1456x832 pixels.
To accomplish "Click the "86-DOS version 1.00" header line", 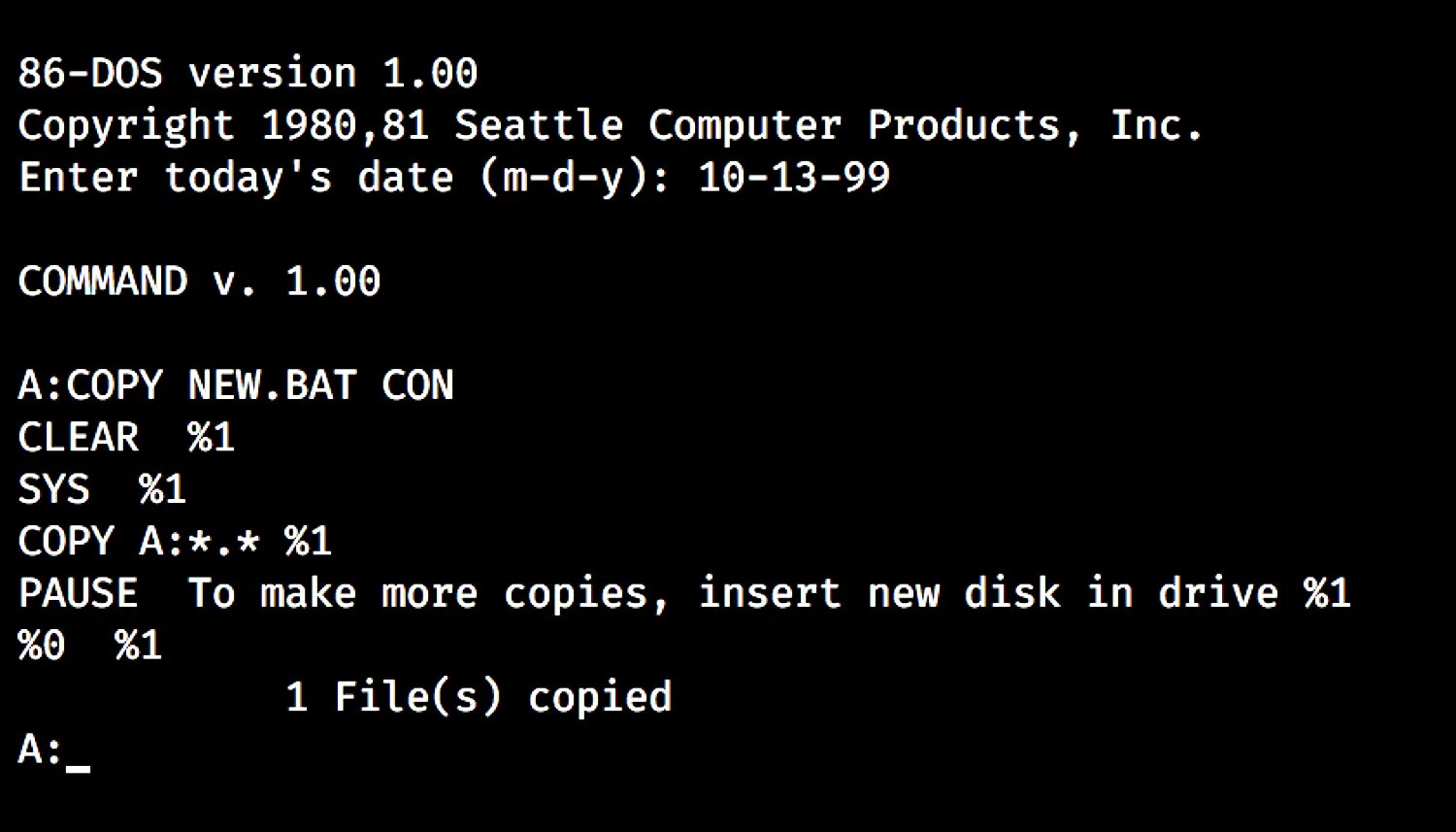I will (248, 74).
